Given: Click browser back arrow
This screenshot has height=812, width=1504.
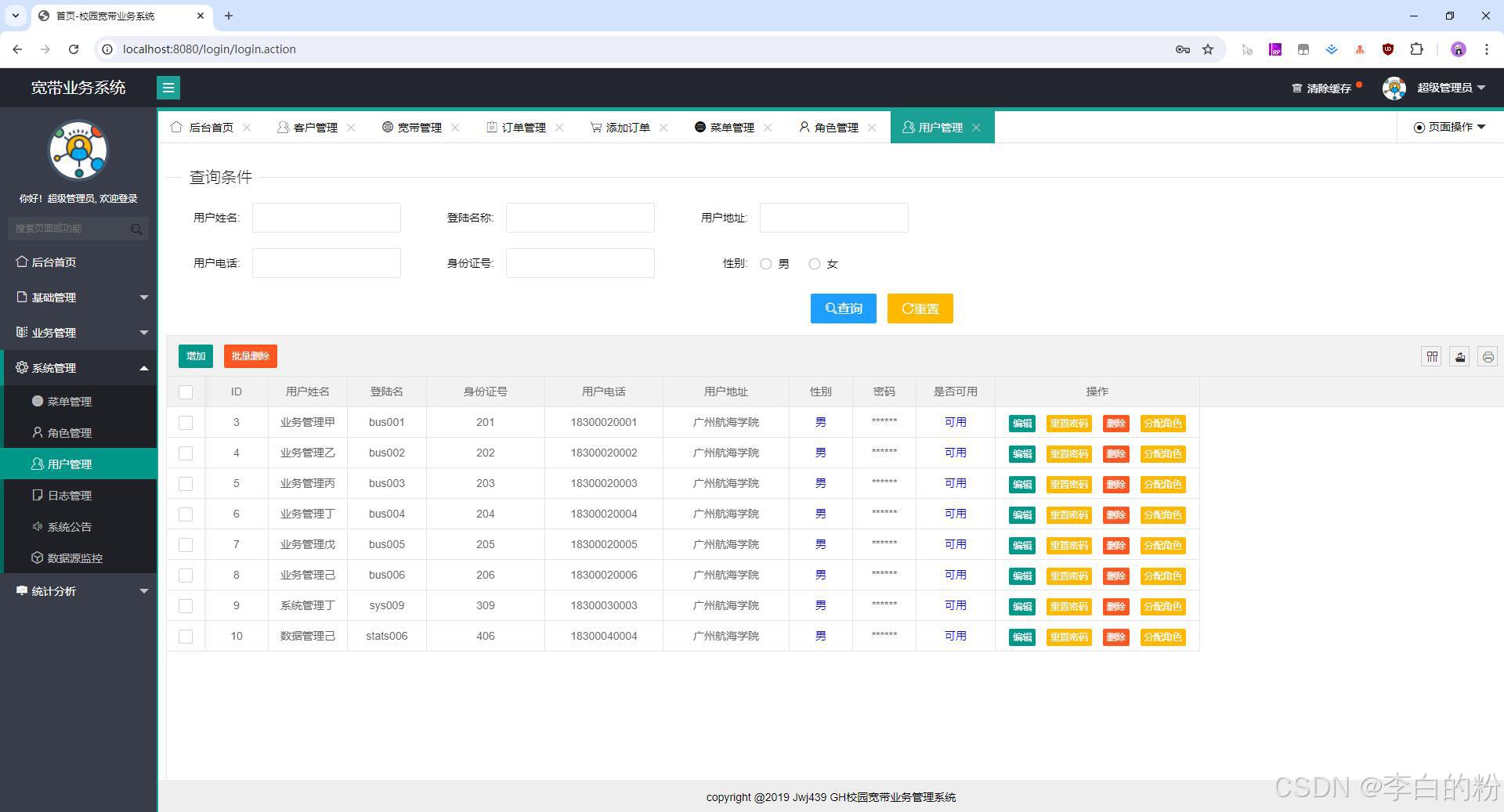Looking at the screenshot, I should pos(17,49).
